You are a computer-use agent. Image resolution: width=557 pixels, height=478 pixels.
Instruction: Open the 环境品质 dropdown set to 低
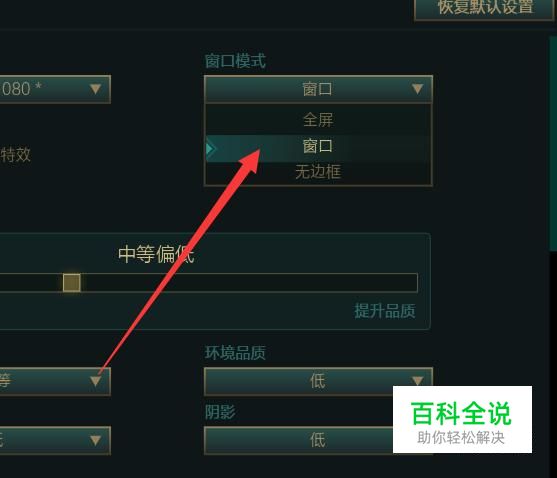click(x=318, y=381)
